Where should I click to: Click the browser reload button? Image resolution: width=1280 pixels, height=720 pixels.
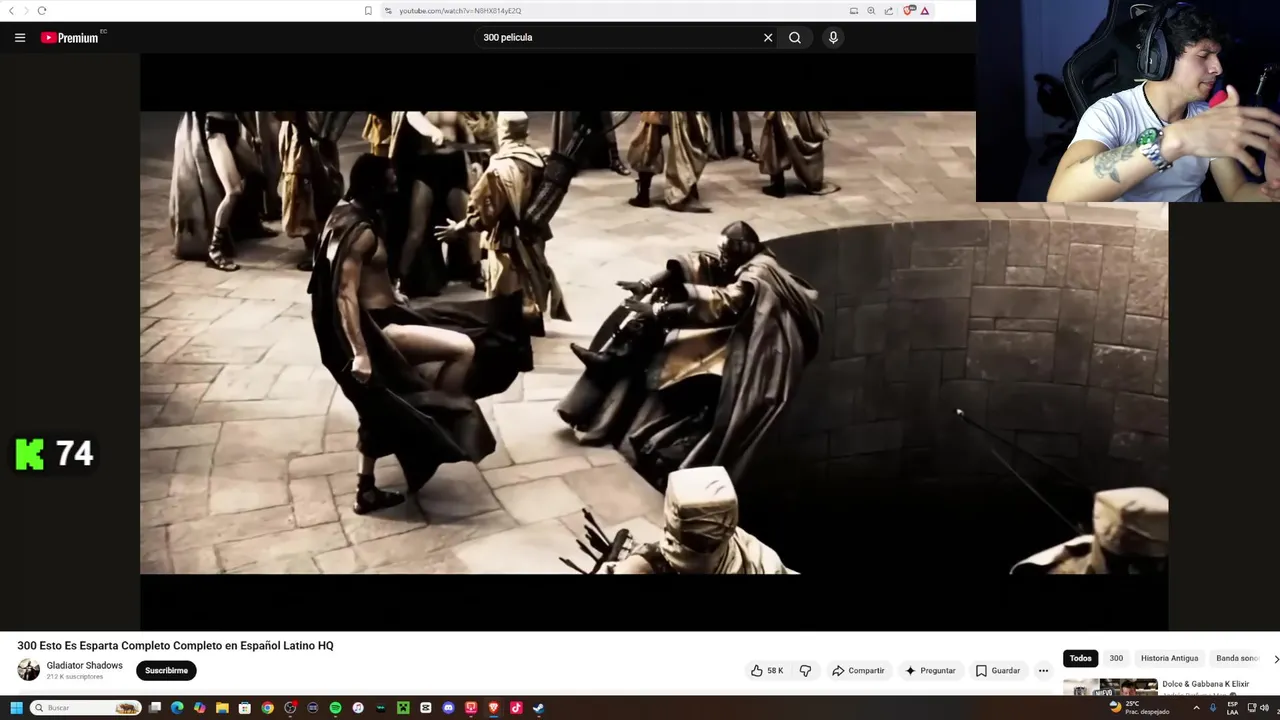tap(41, 10)
